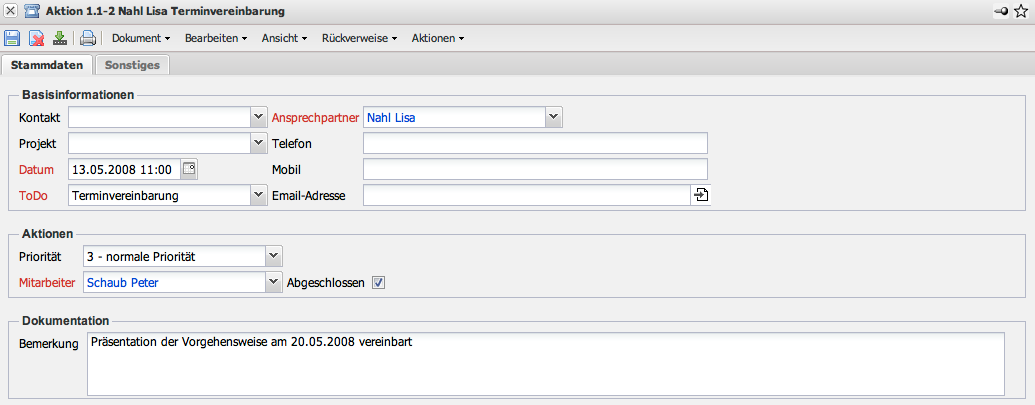Open the Rückverweise menu
The height and width of the screenshot is (405, 1035).
coord(359,39)
